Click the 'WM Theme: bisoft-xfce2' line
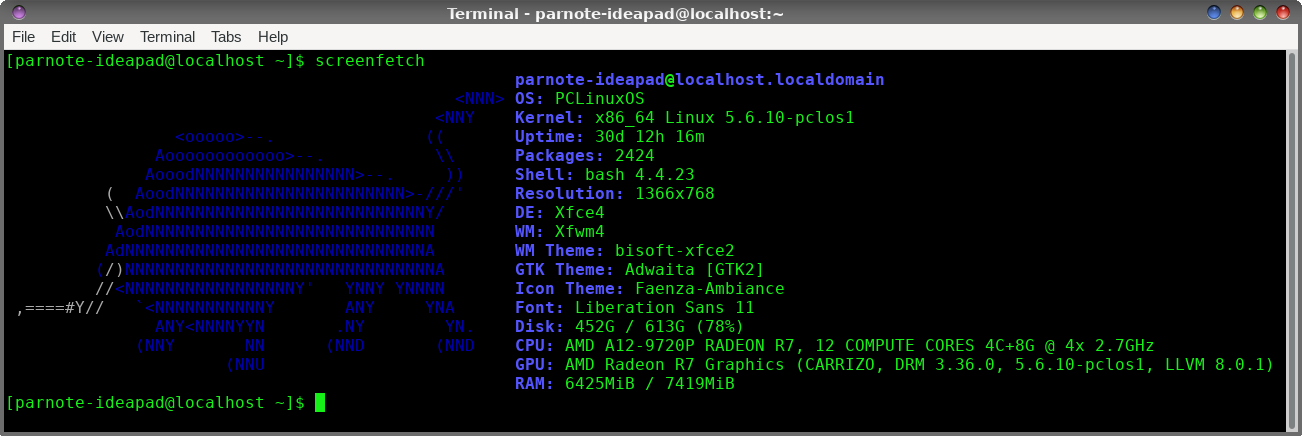1302x436 pixels. point(625,251)
